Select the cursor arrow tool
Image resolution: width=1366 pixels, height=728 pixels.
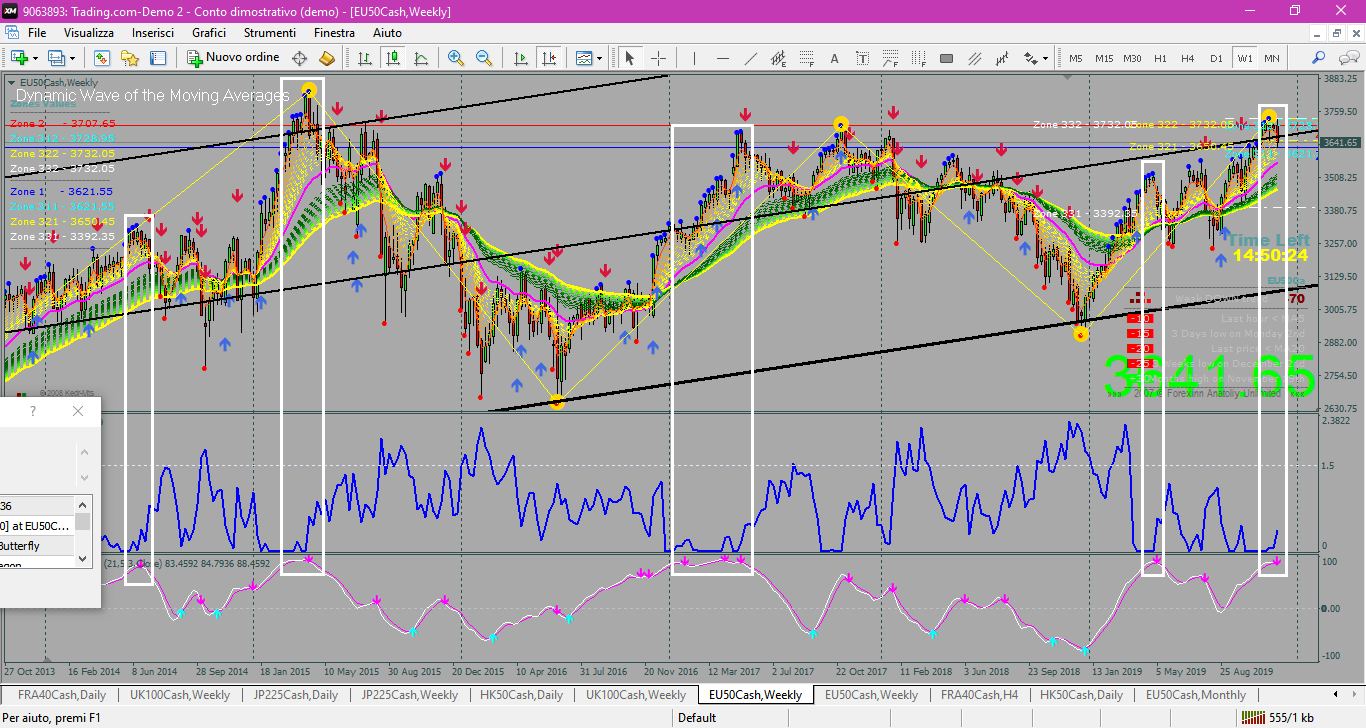(630, 58)
